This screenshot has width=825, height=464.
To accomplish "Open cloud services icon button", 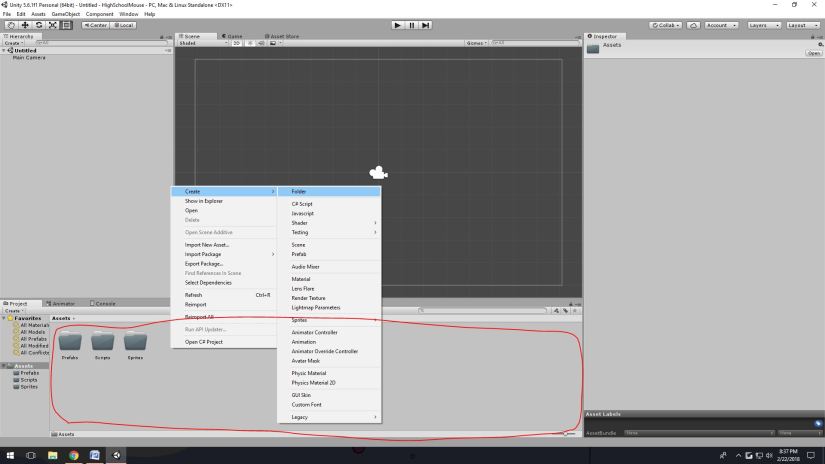I will 694,25.
